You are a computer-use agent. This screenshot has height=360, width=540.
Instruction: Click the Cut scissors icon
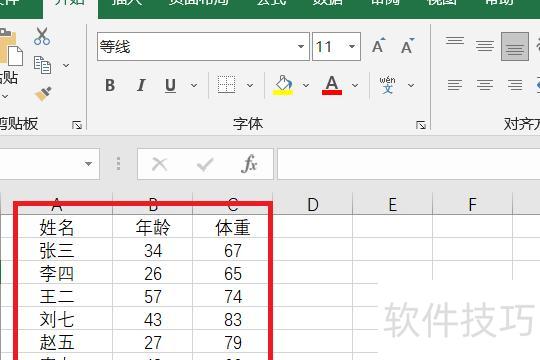(x=42, y=37)
